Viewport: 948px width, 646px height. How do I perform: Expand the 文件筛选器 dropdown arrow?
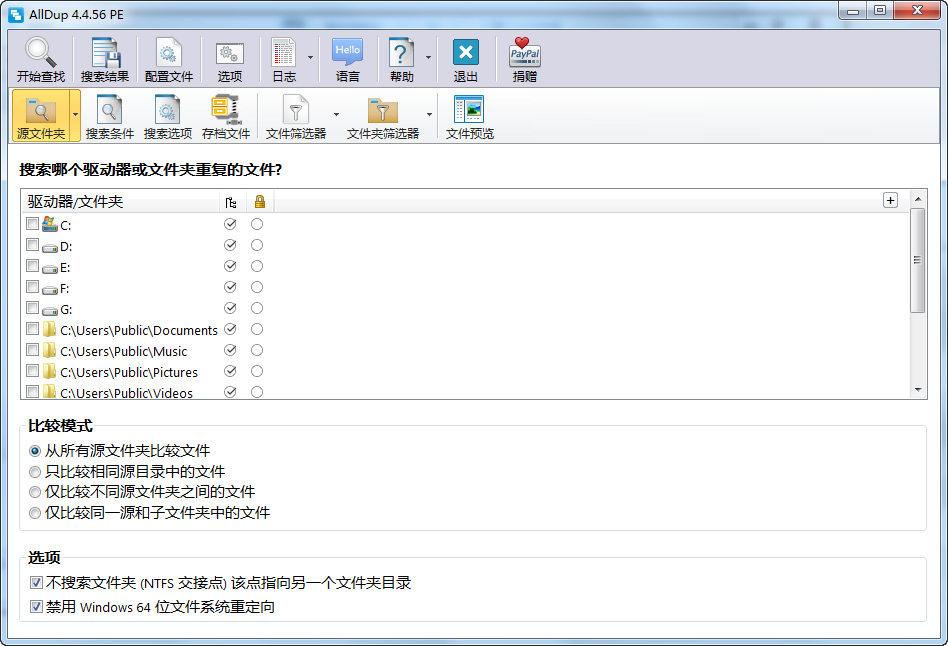pyautogui.click(x=336, y=114)
